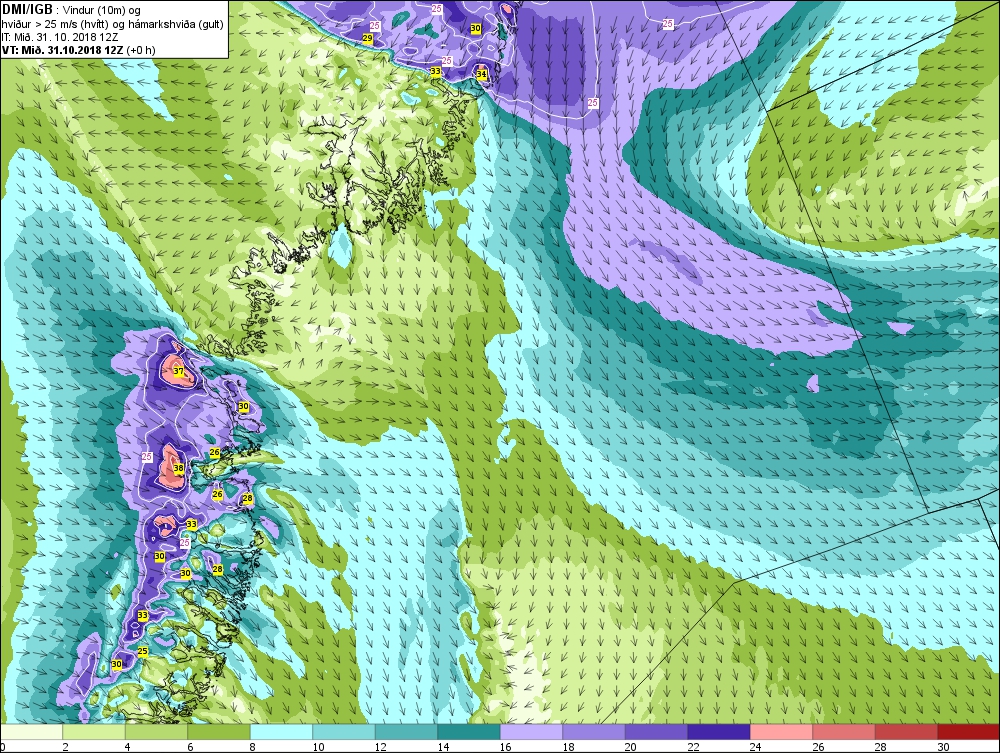Click the 'VT: Mið. 31.10.2018 12Z (+0 h)' line
This screenshot has width=1000, height=753.
tap(78, 50)
